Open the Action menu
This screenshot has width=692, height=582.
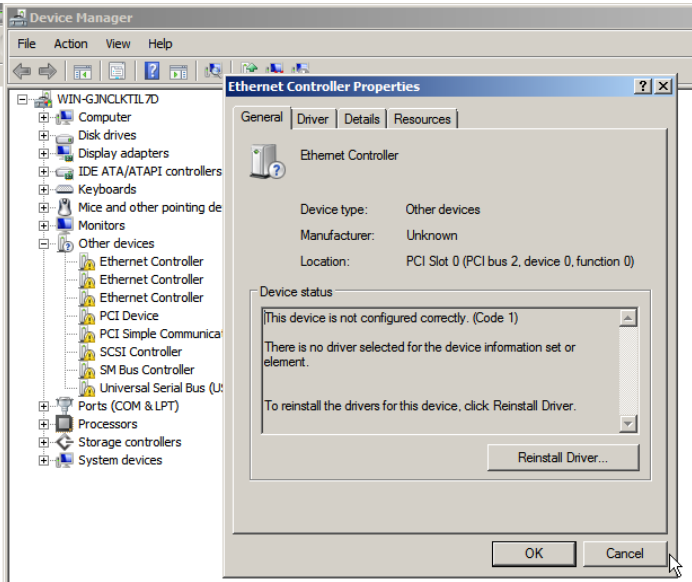71,44
